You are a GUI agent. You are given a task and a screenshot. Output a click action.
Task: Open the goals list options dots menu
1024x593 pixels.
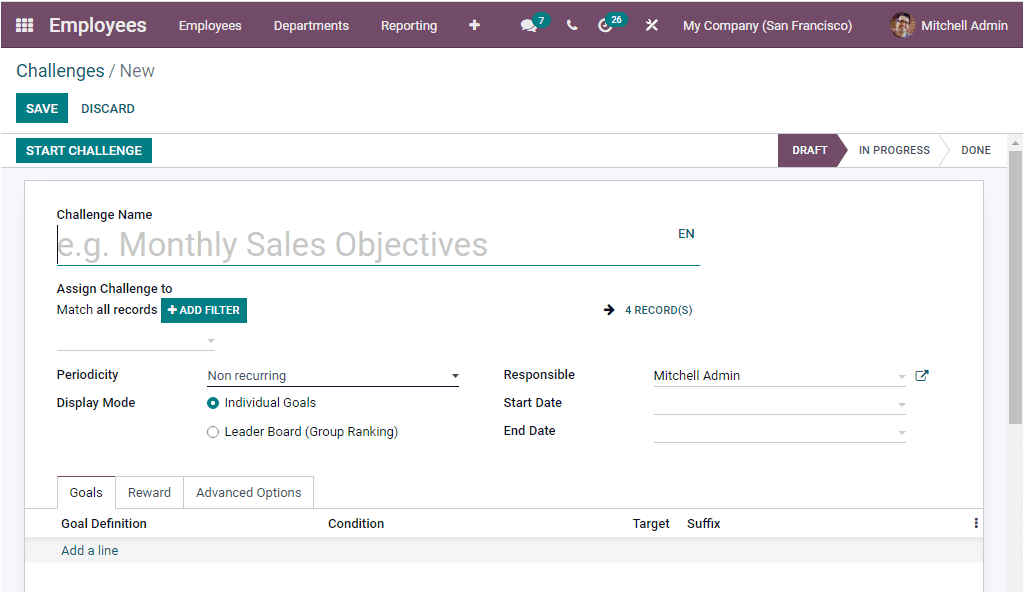click(976, 522)
